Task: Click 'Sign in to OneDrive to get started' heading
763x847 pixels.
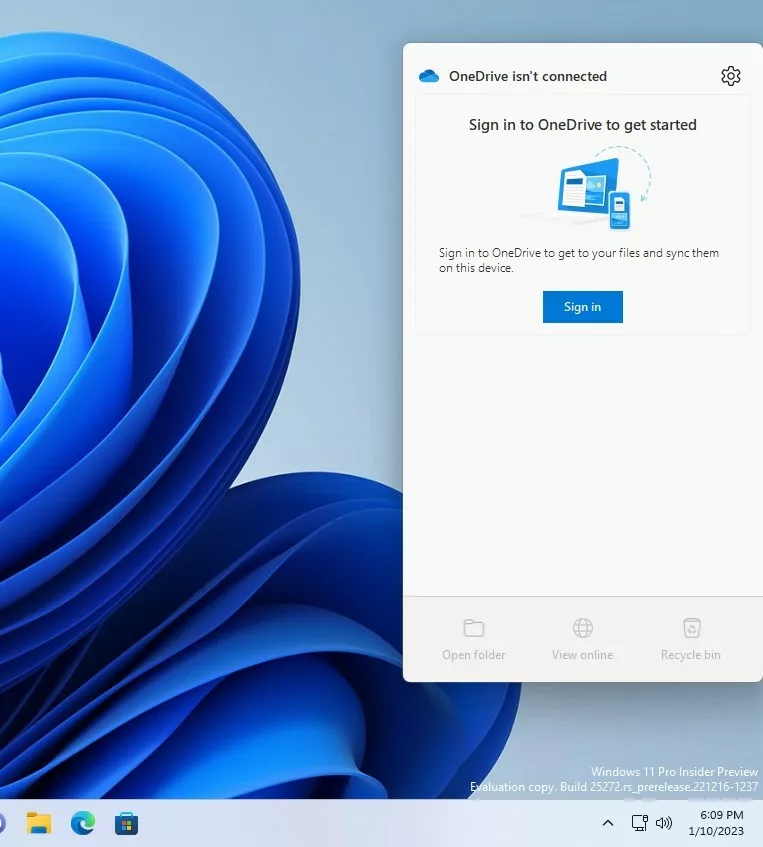Action: click(x=583, y=125)
